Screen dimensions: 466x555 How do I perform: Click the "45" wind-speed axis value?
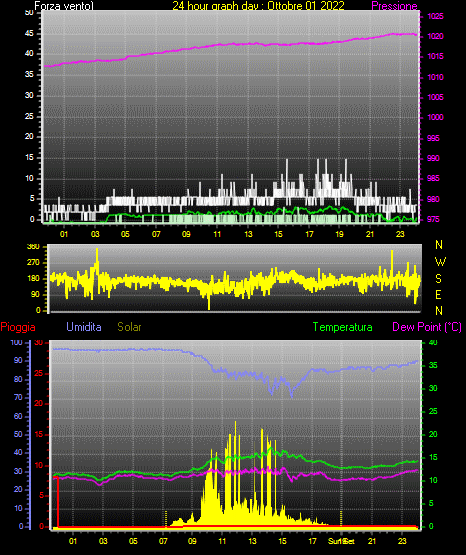(29, 34)
